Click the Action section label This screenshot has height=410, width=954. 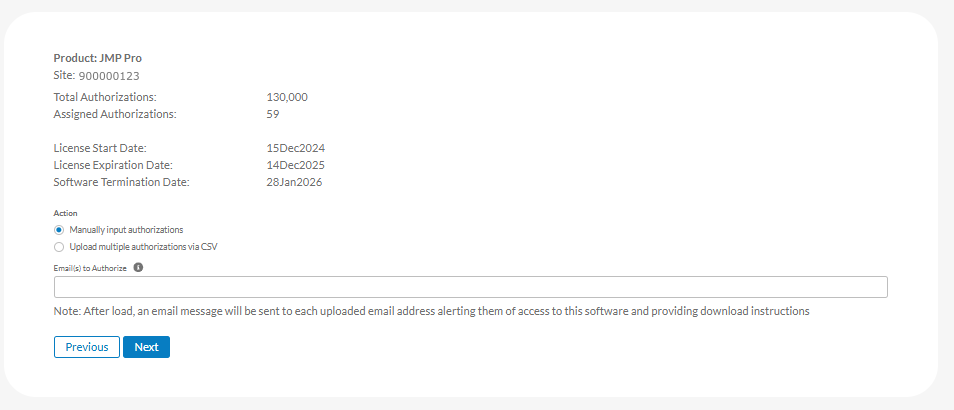point(65,213)
